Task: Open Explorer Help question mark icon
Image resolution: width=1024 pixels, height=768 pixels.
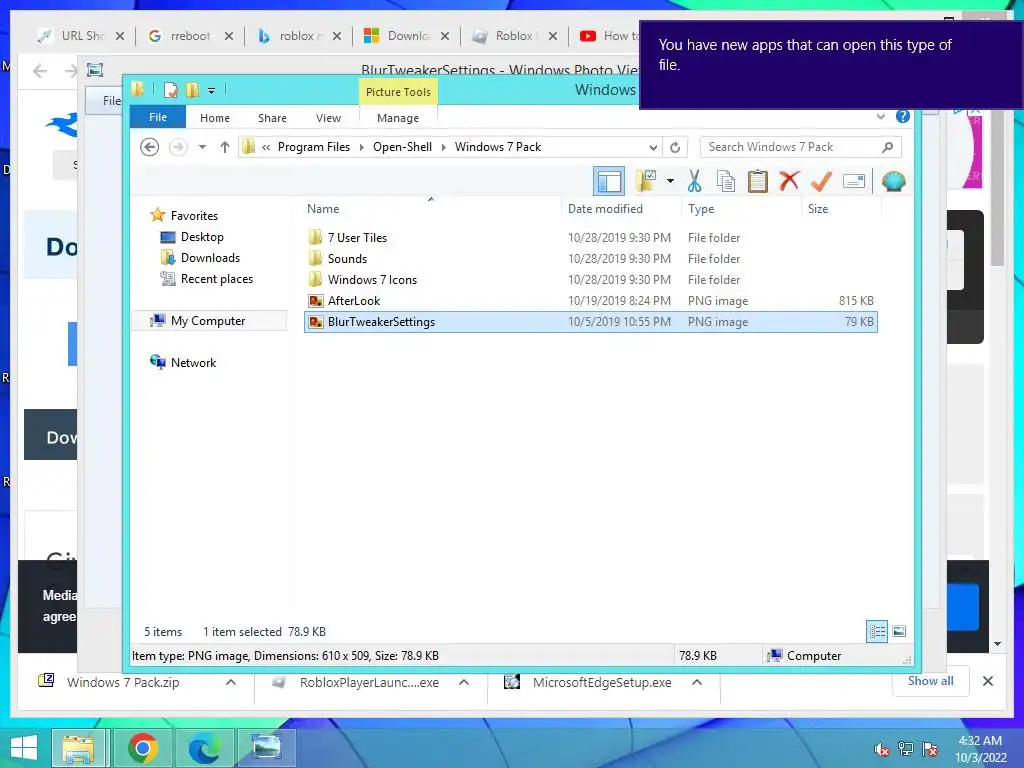Action: tap(903, 116)
